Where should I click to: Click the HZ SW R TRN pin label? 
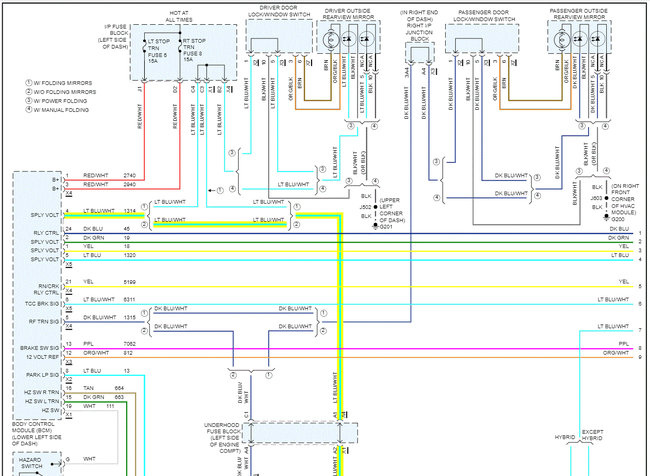[x=41, y=393]
